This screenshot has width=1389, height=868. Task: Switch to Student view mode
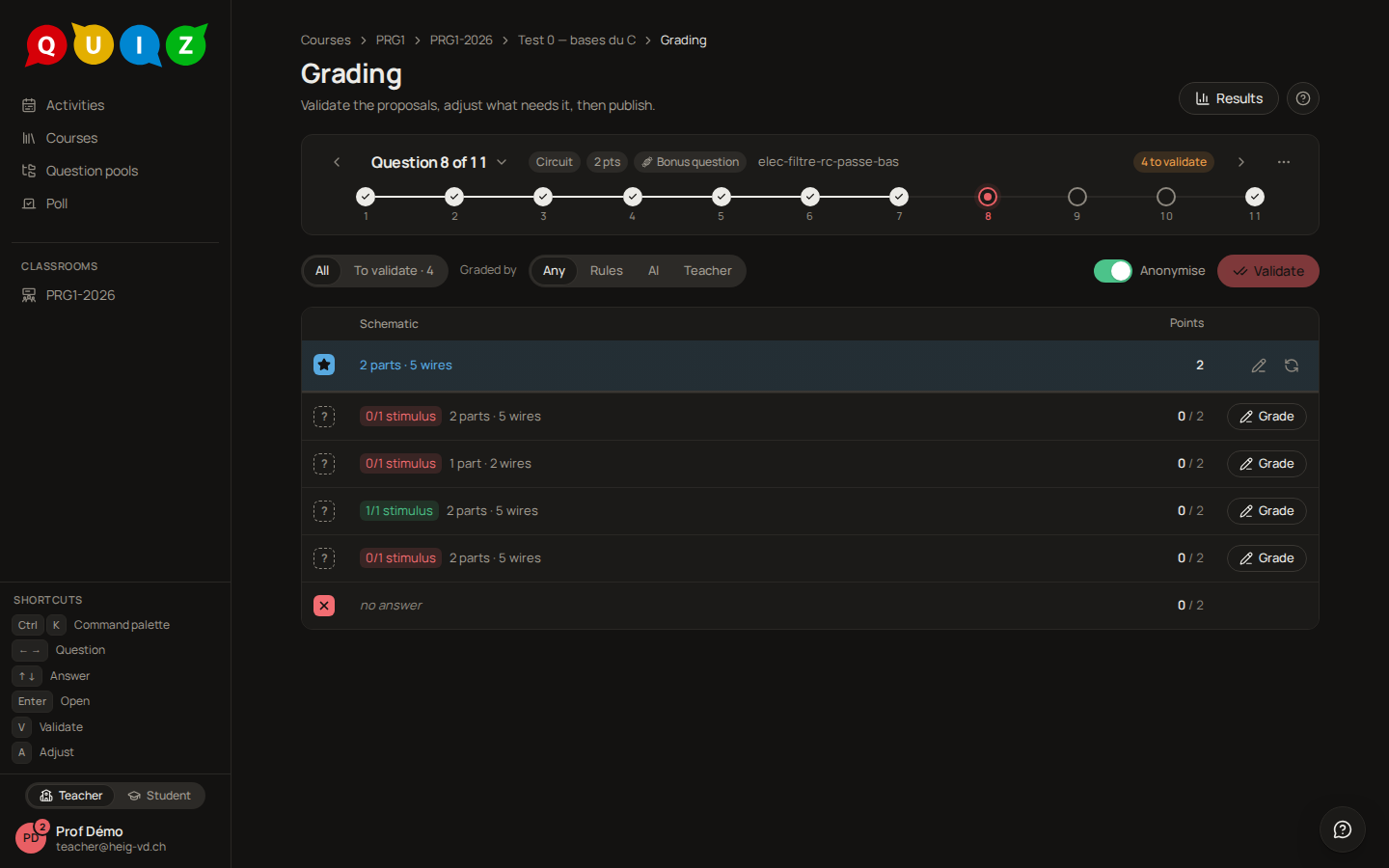(159, 796)
